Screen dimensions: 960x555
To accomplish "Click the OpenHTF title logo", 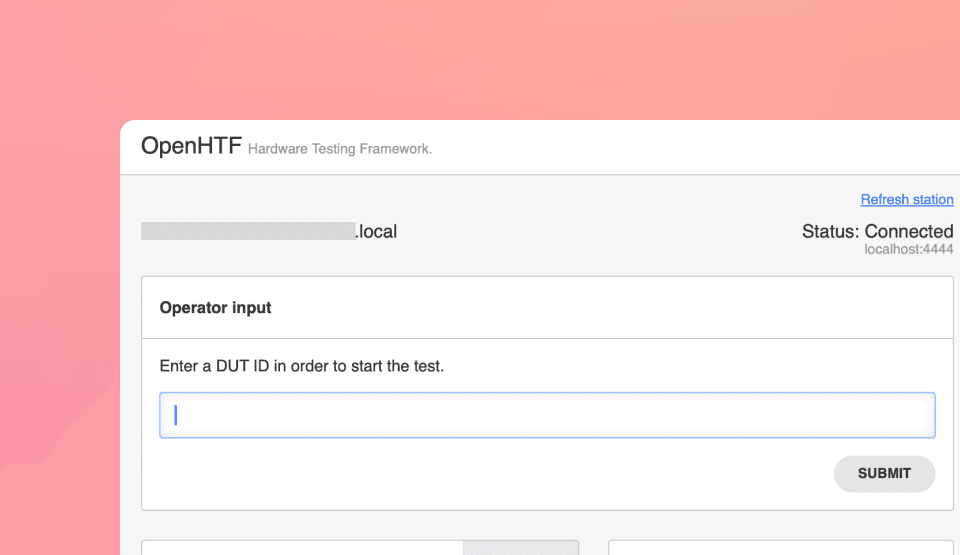I will (x=190, y=146).
